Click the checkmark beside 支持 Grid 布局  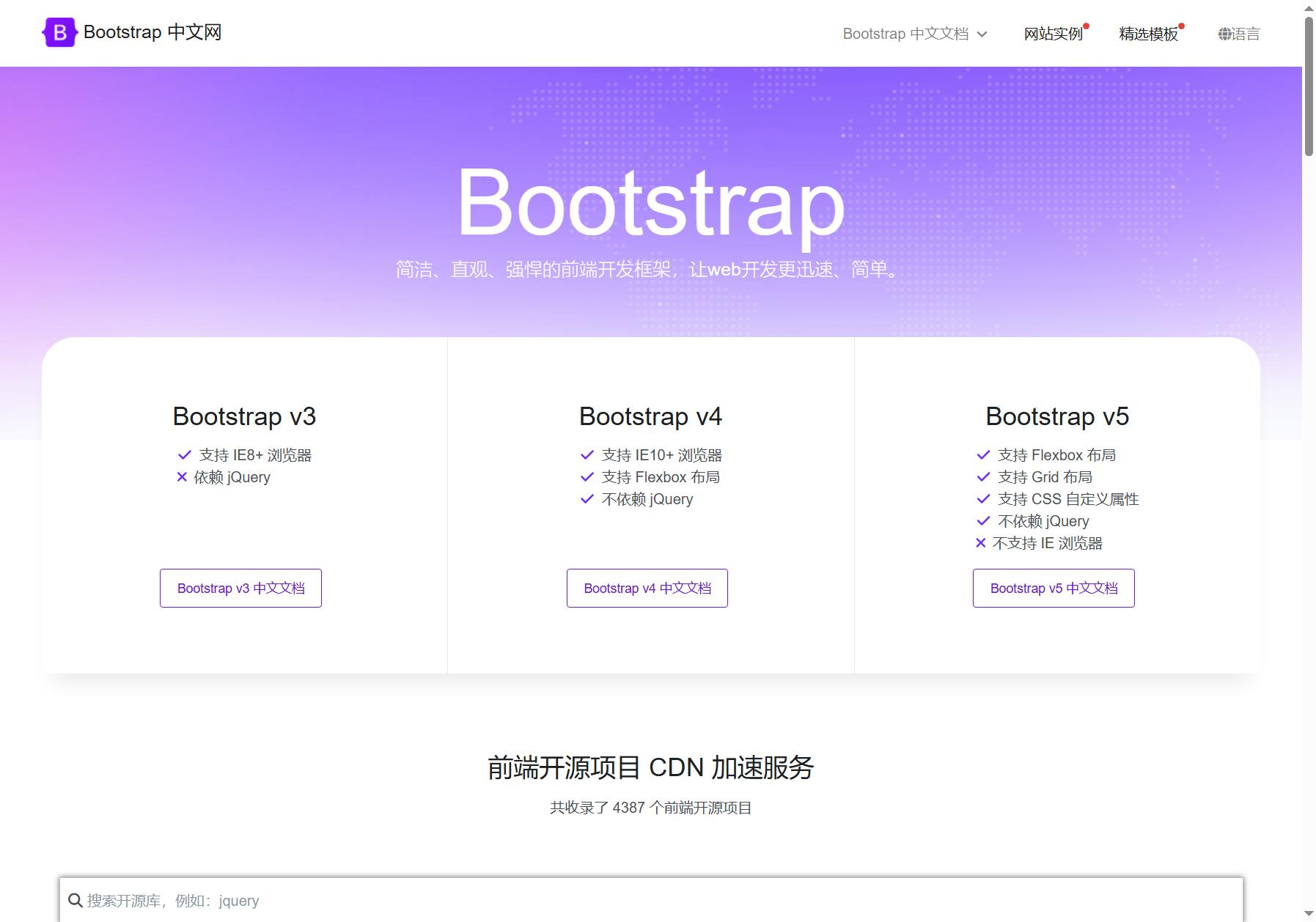tap(983, 477)
